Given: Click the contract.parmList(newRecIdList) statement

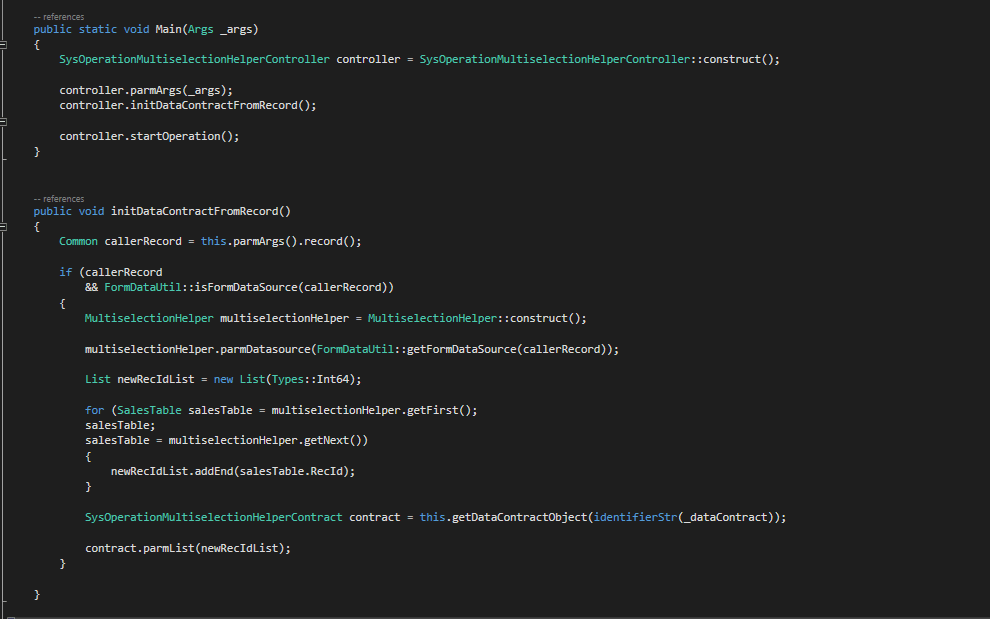Looking at the screenshot, I should 188,548.
